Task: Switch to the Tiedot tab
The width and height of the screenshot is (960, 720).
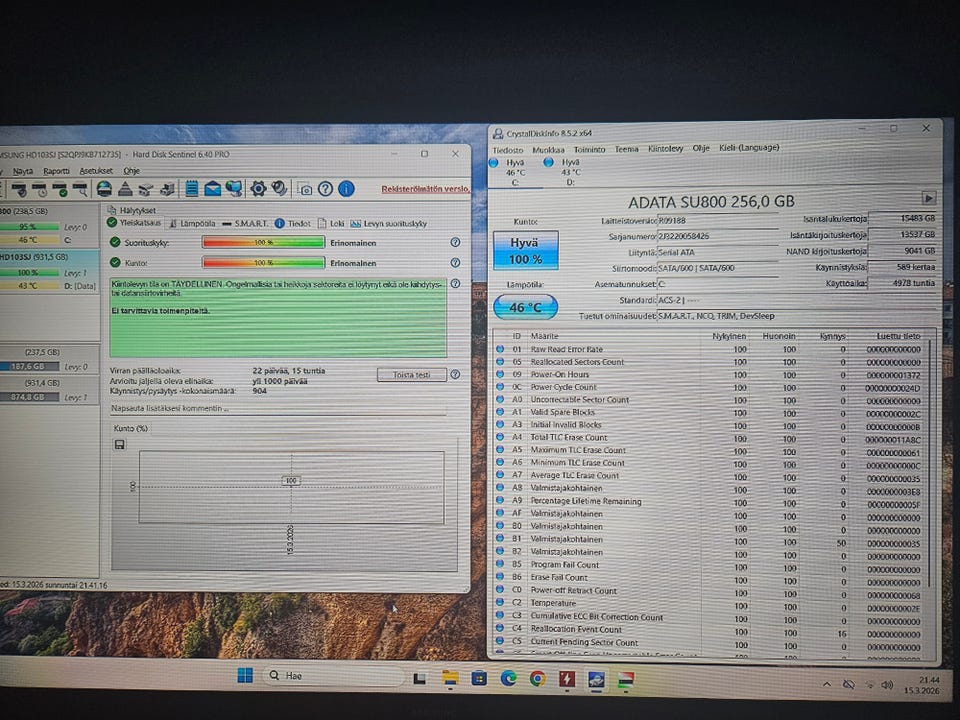Action: click(x=293, y=223)
